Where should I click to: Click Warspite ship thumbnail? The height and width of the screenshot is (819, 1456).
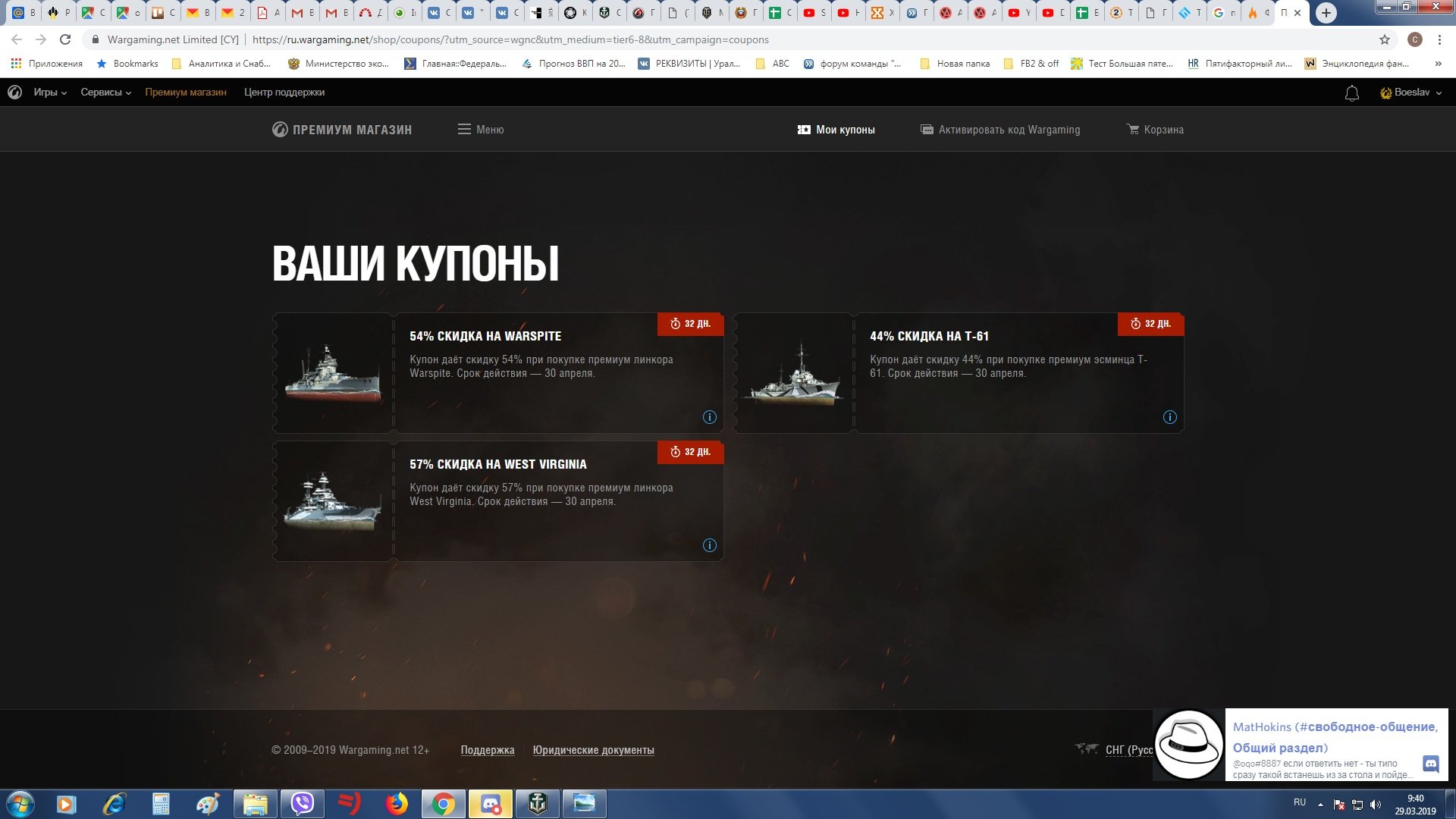point(332,373)
